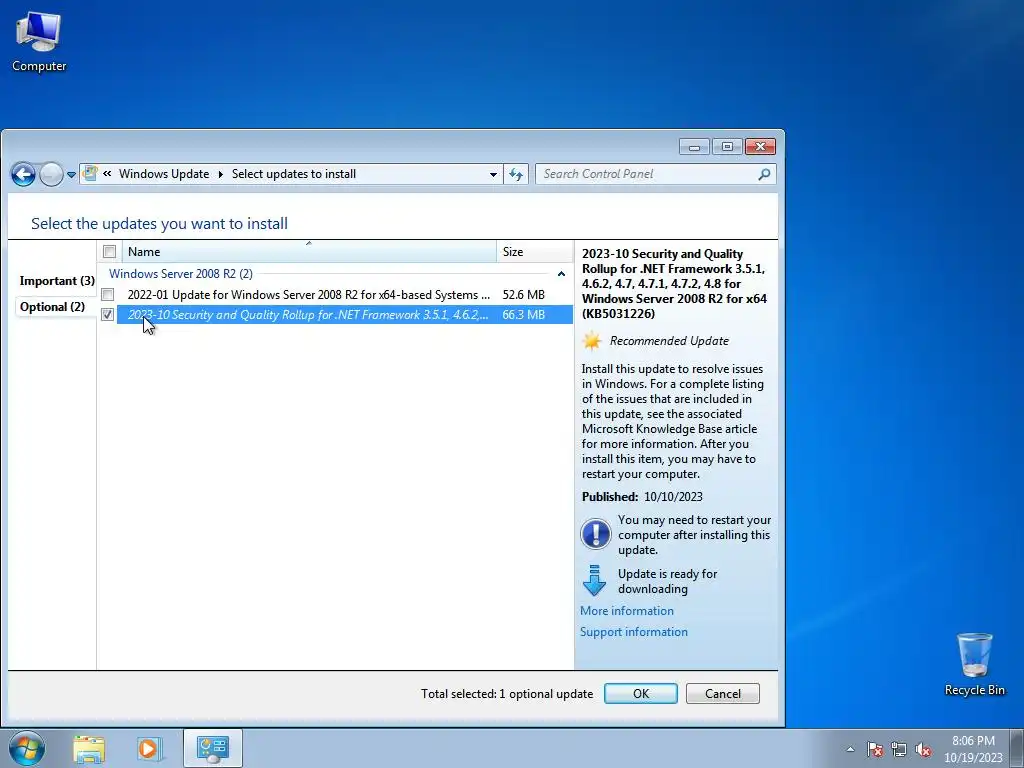The image size is (1024, 768).
Task: Click Select updates to install breadcrumb
Action: tap(294, 174)
